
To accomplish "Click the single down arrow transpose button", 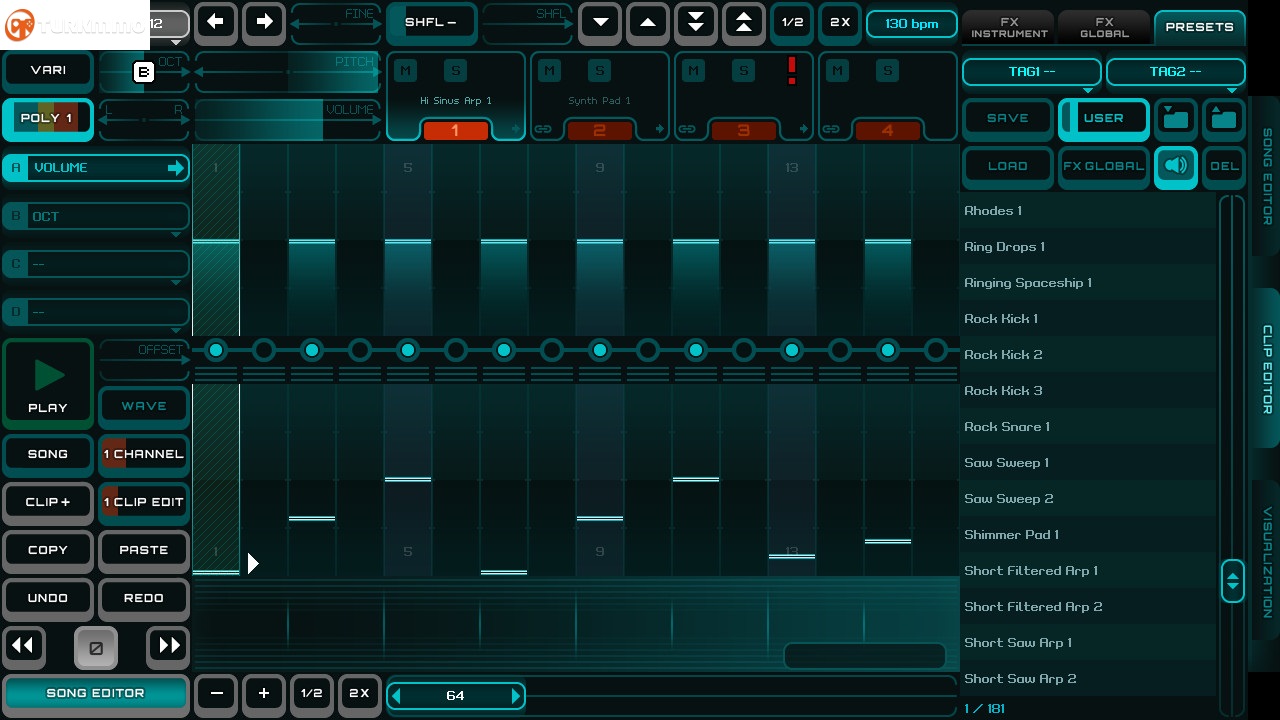I will (600, 22).
